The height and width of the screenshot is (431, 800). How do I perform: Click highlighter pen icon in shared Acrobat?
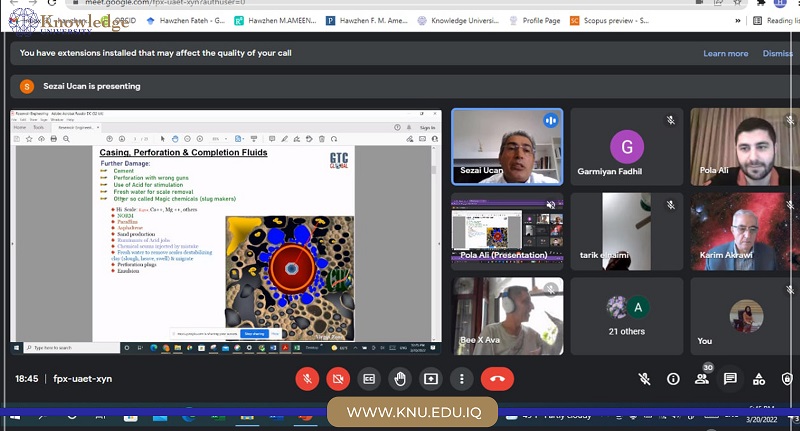pos(284,139)
